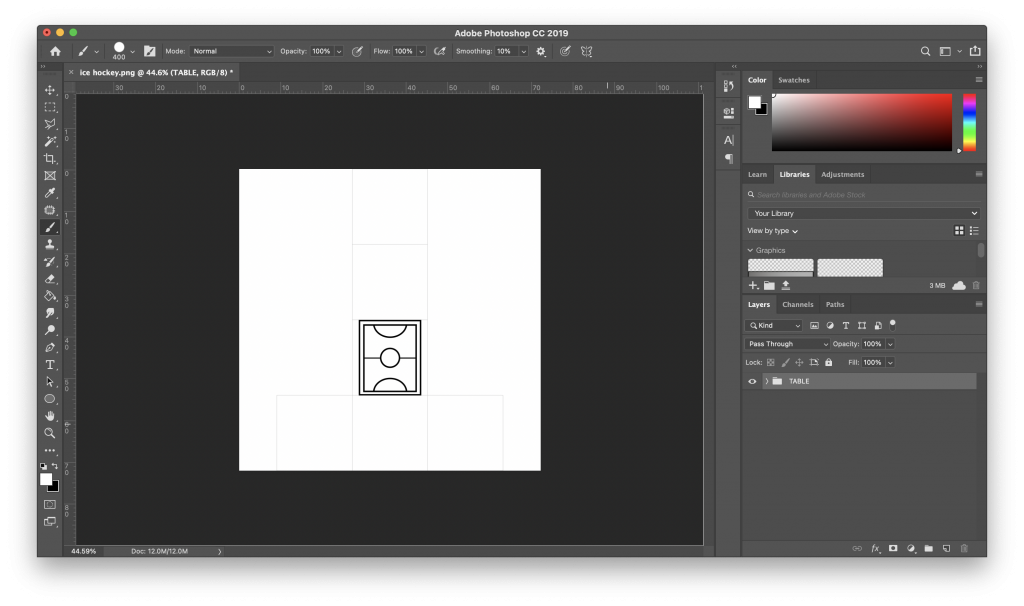1024x606 pixels.
Task: Select the Hand tool
Action: tap(50, 416)
